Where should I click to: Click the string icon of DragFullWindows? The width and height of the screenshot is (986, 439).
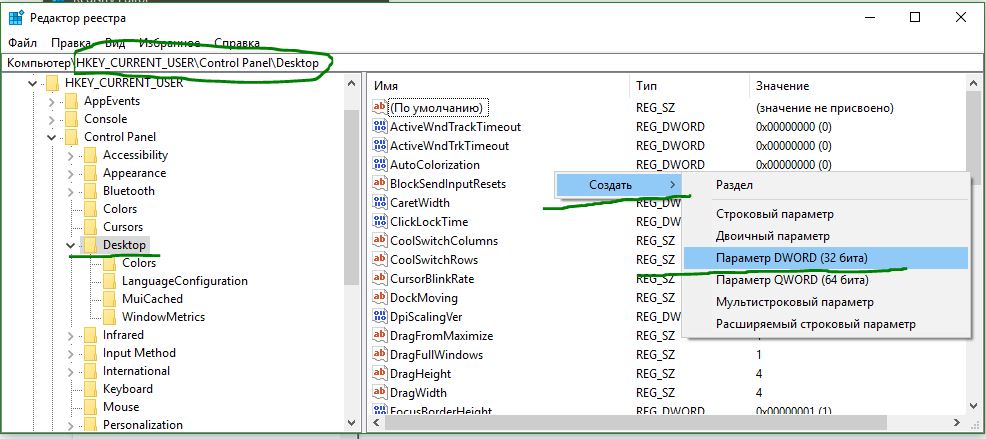click(380, 355)
